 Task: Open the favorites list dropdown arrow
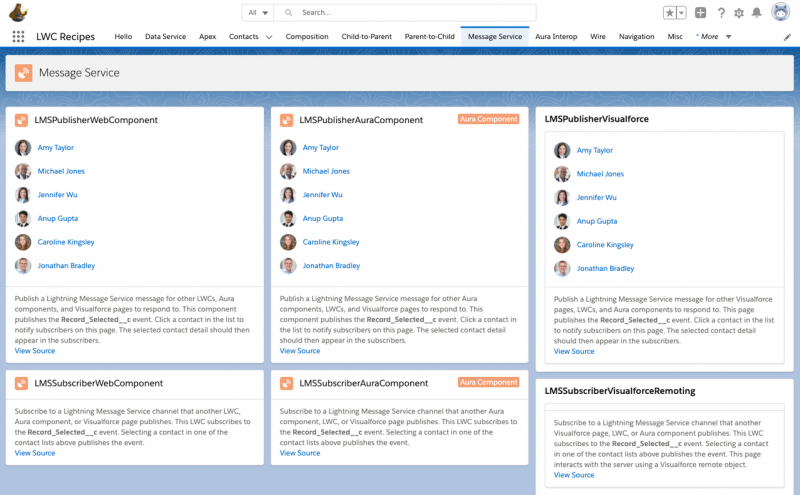681,13
